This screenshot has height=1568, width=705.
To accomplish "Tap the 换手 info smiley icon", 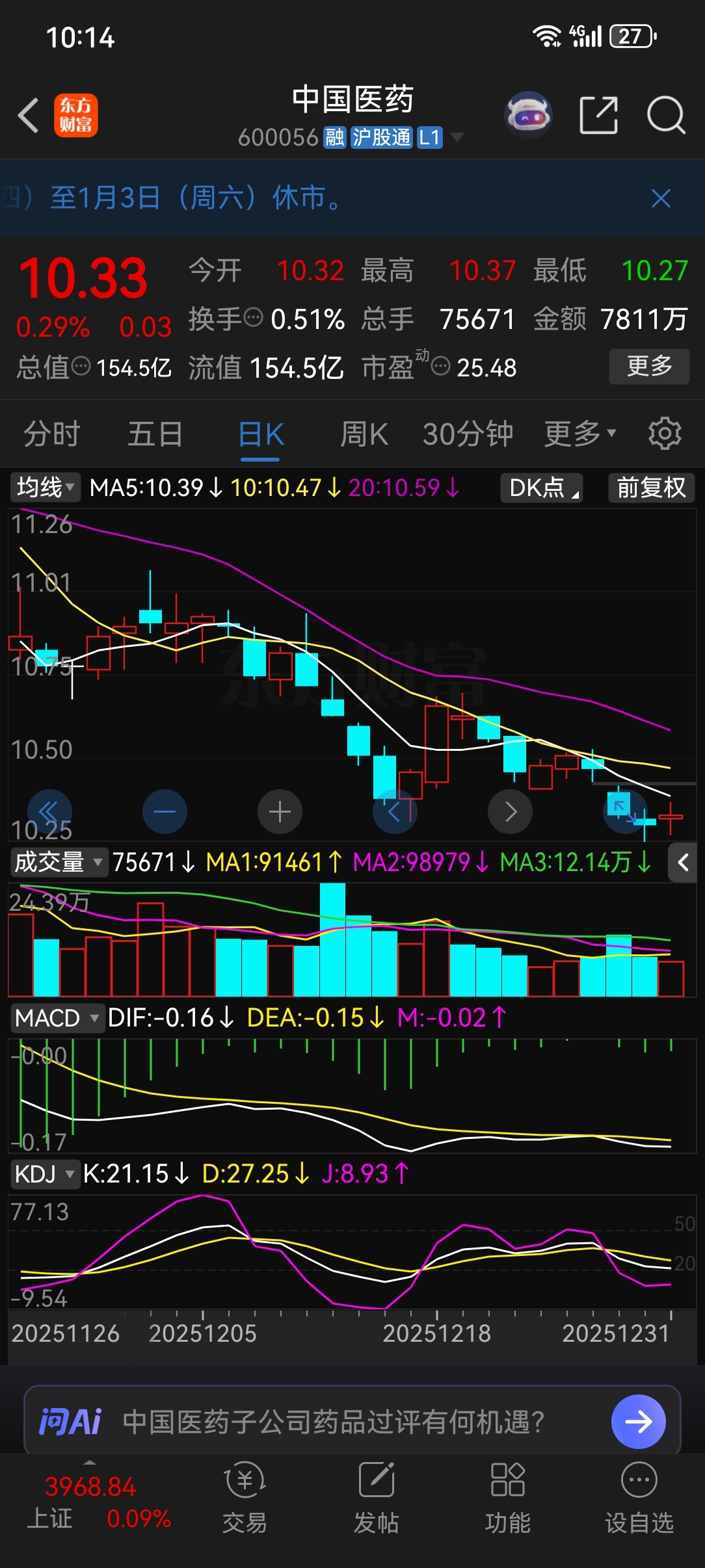I will click(x=253, y=319).
